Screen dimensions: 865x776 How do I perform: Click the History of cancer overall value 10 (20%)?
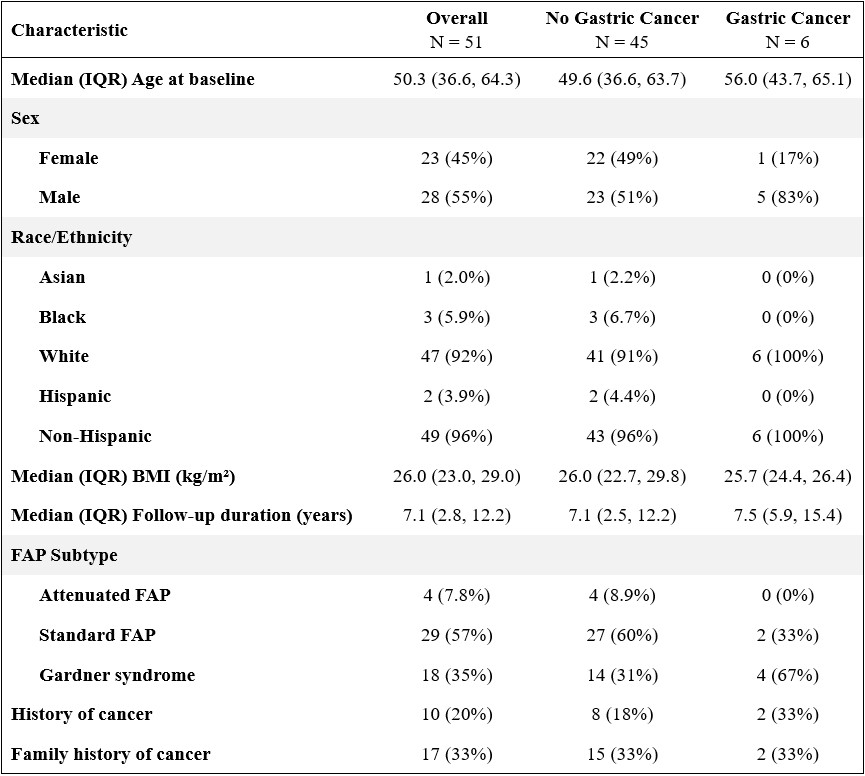click(x=457, y=715)
